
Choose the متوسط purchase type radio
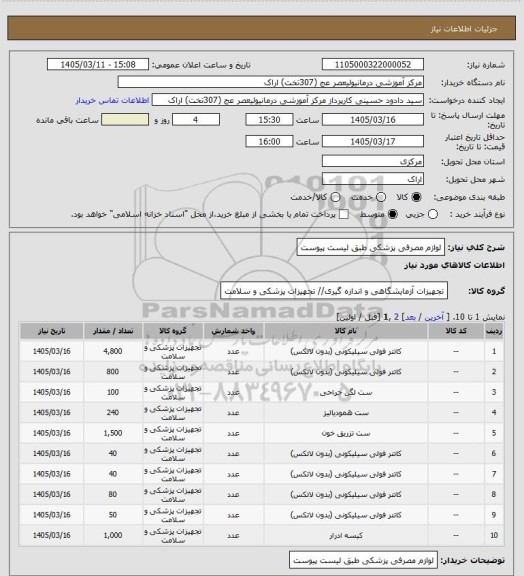(x=393, y=214)
